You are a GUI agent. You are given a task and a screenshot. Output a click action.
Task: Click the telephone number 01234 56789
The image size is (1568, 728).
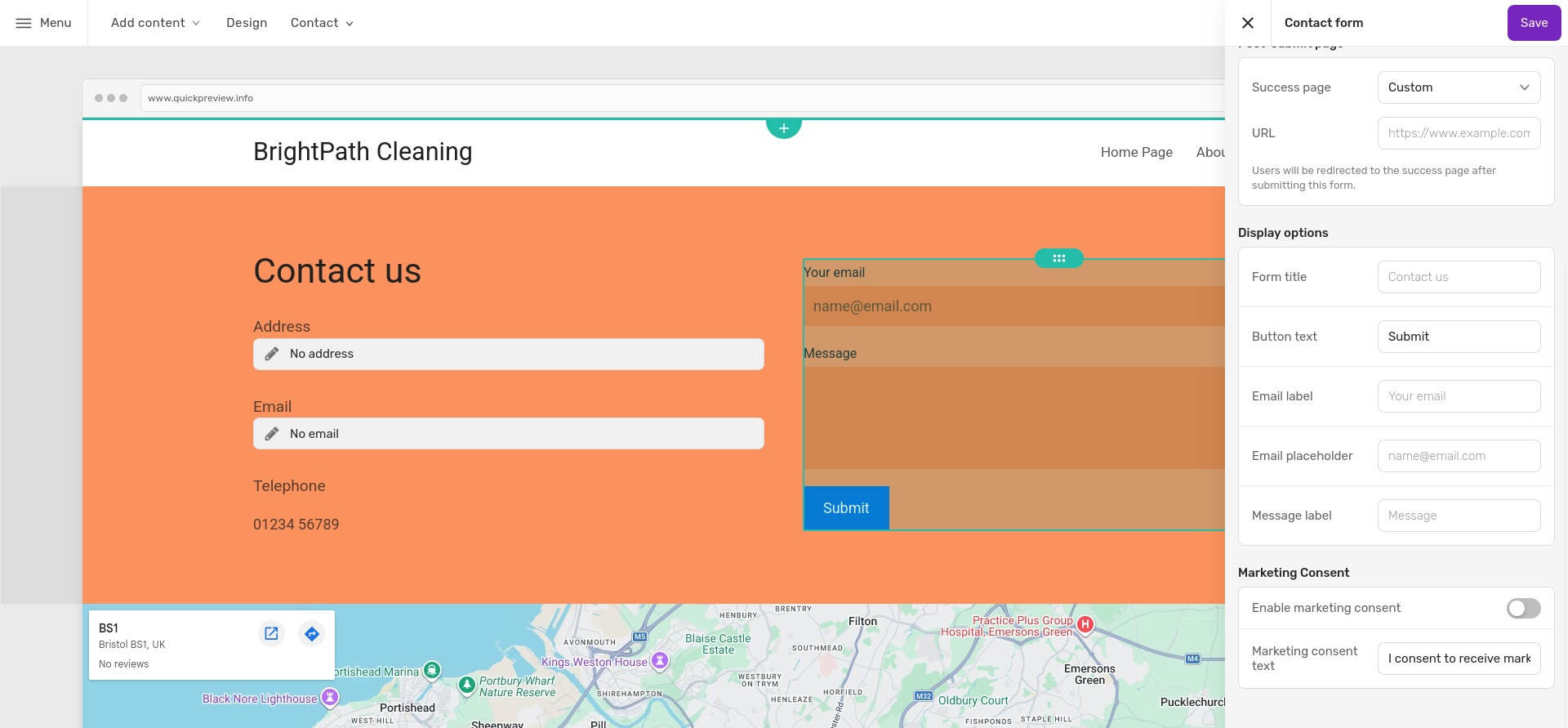[296, 525]
